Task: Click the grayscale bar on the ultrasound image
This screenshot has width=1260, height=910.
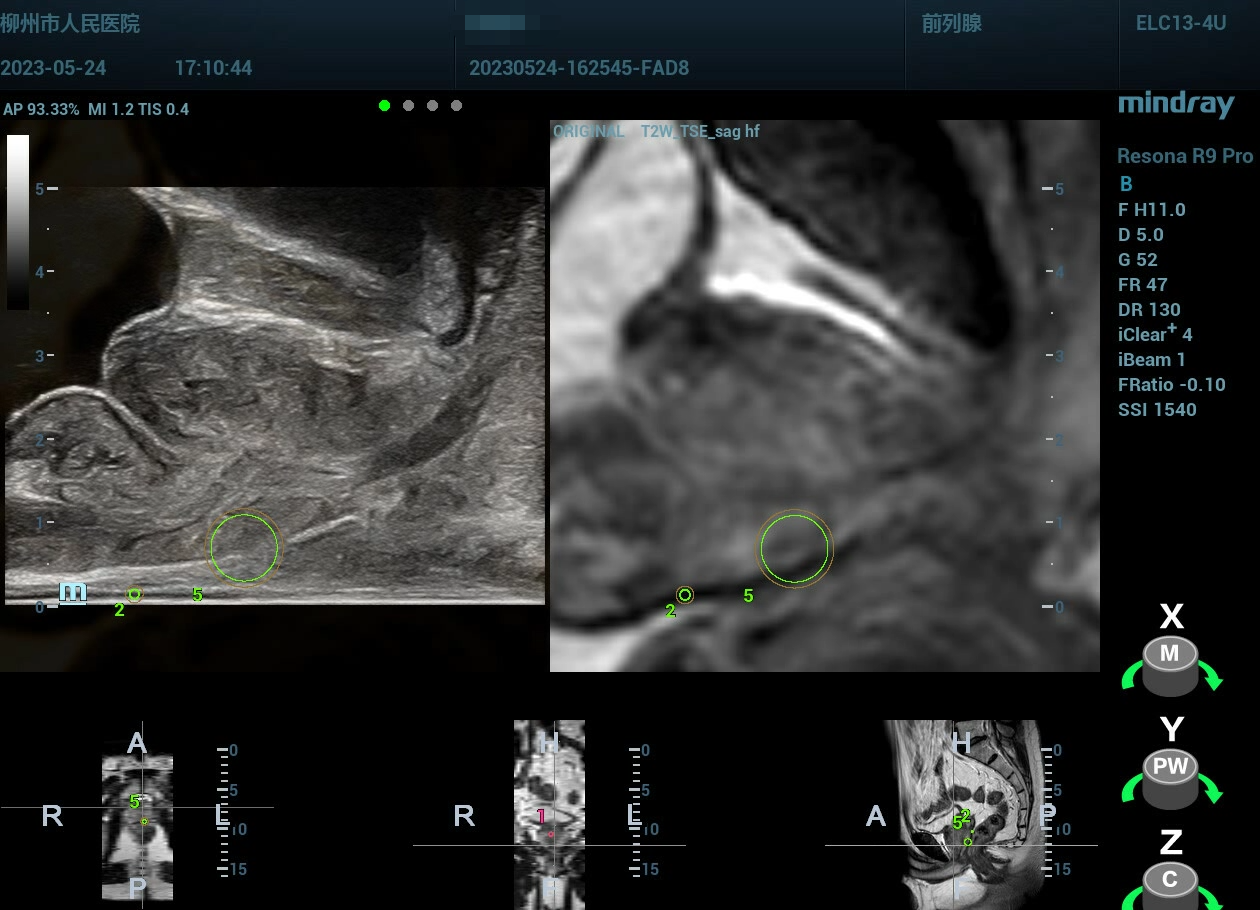Action: (x=18, y=222)
